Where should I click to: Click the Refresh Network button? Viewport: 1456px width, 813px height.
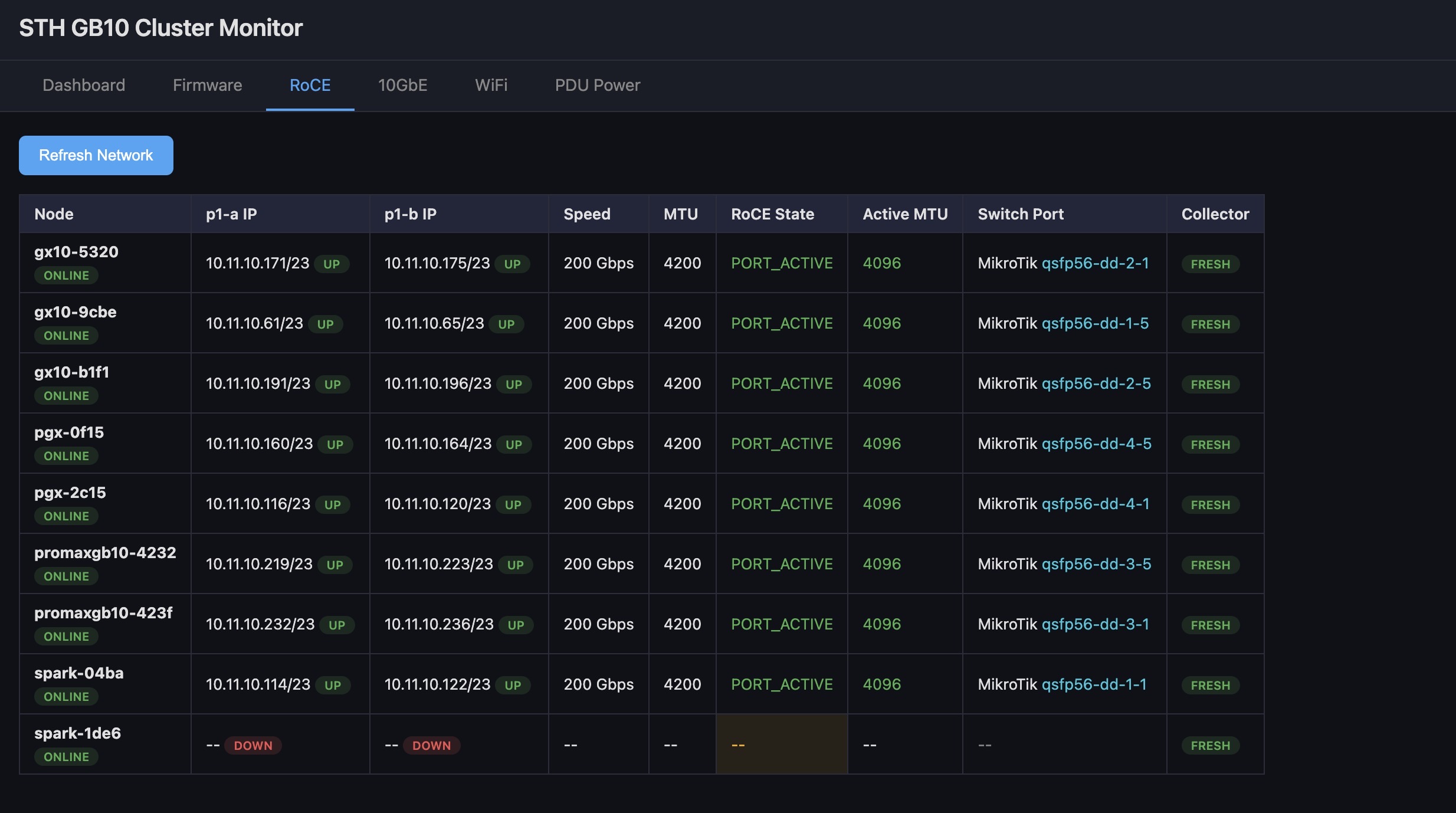tap(96, 155)
